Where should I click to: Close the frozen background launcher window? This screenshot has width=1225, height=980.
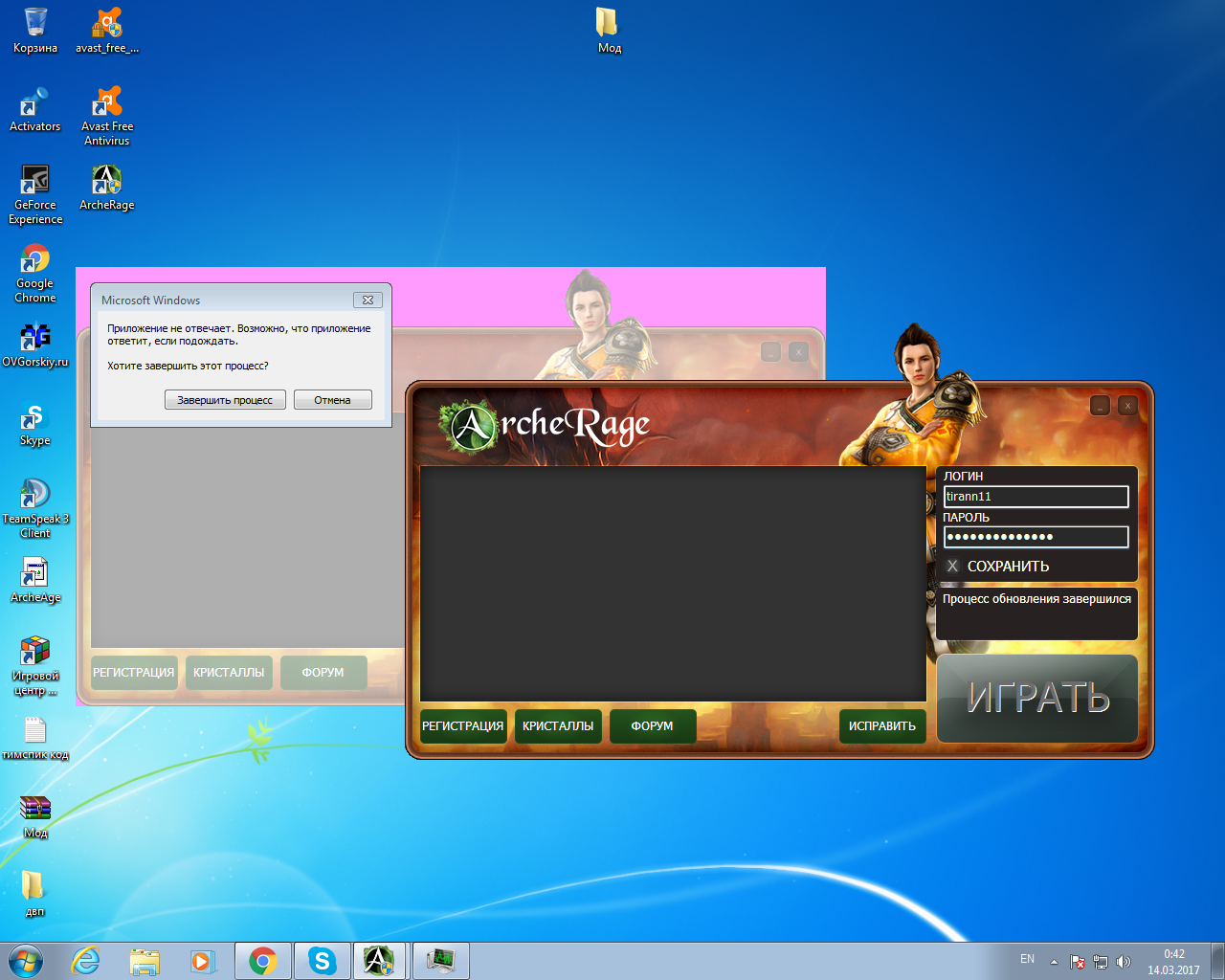coord(798,352)
